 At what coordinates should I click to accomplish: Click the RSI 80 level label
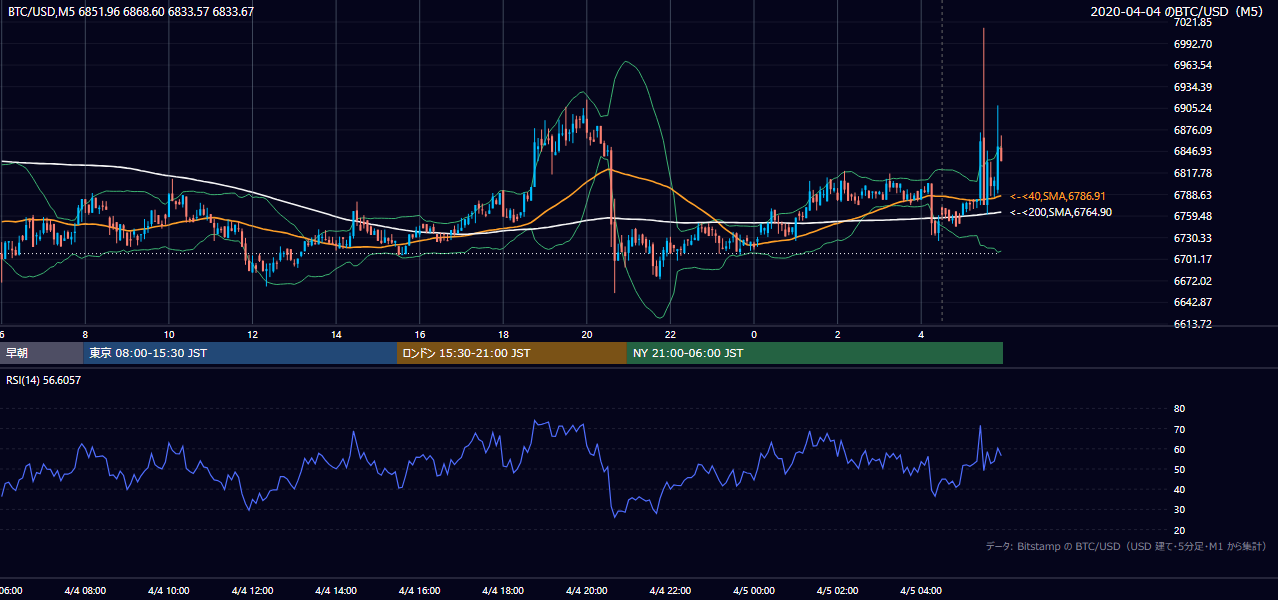coord(1179,409)
